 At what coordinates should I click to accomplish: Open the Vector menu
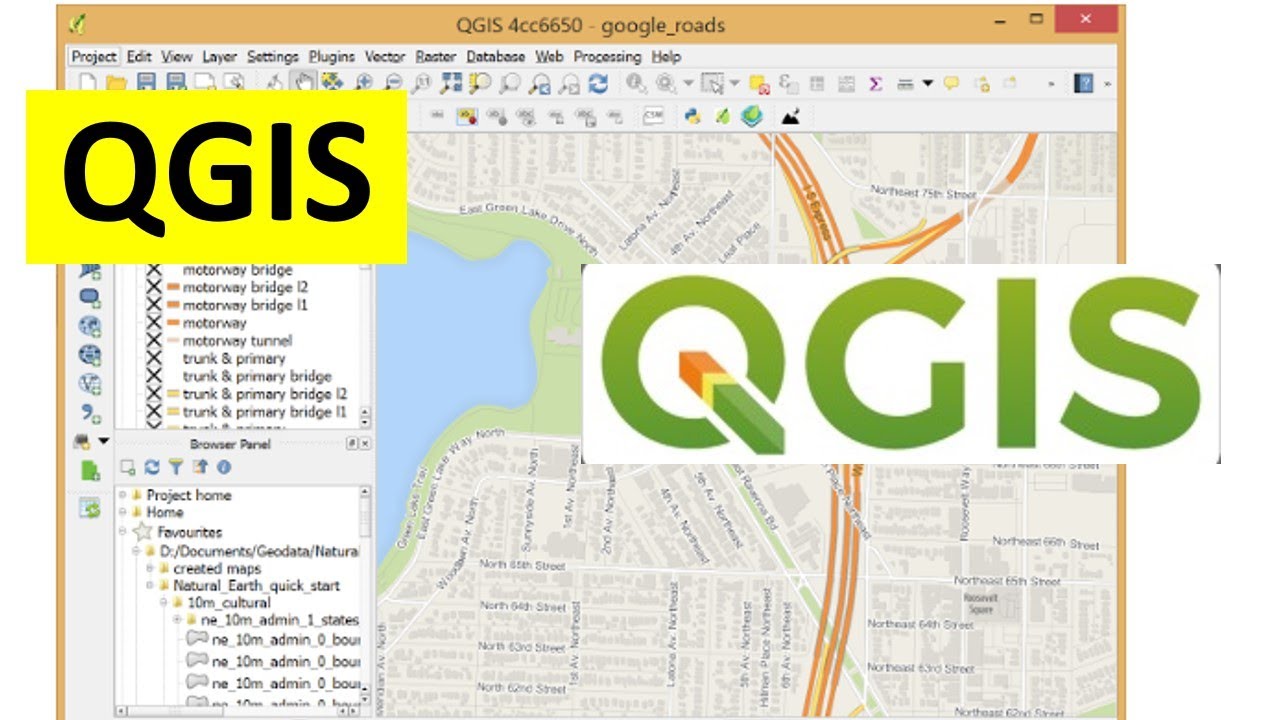385,57
